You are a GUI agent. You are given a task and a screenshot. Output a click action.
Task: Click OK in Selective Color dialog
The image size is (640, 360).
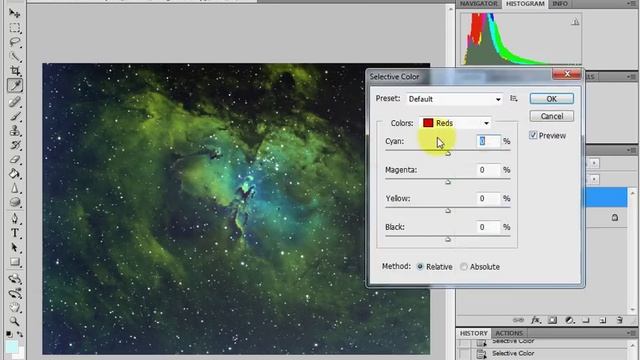click(x=551, y=99)
